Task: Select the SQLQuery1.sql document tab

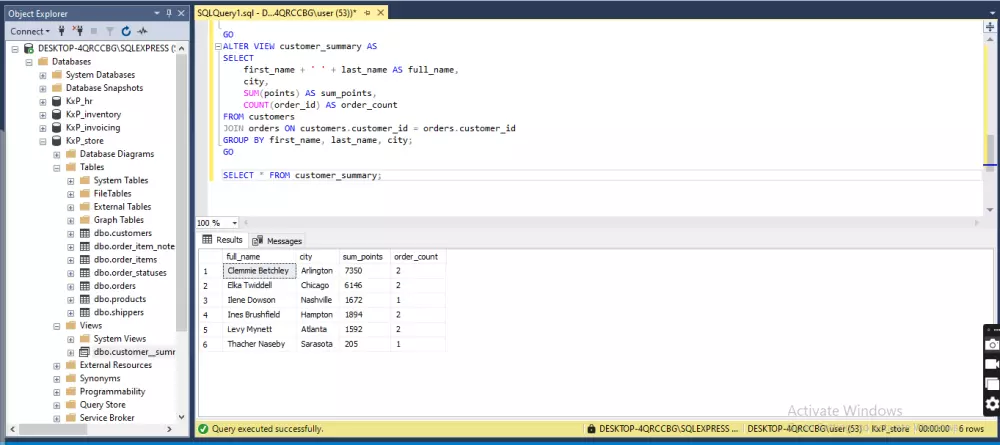Action: (x=277, y=13)
